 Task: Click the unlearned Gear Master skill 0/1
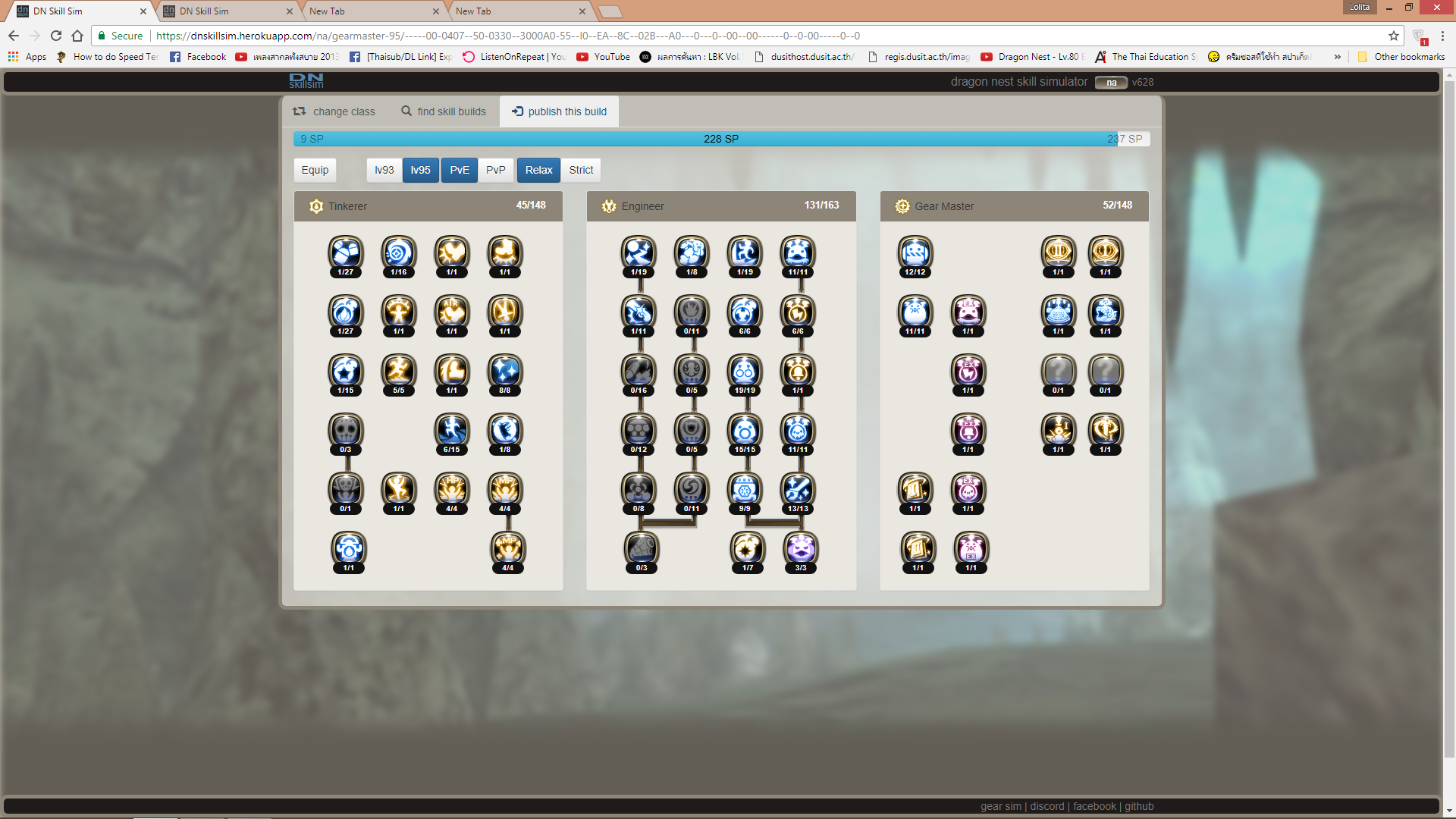coord(1058,372)
